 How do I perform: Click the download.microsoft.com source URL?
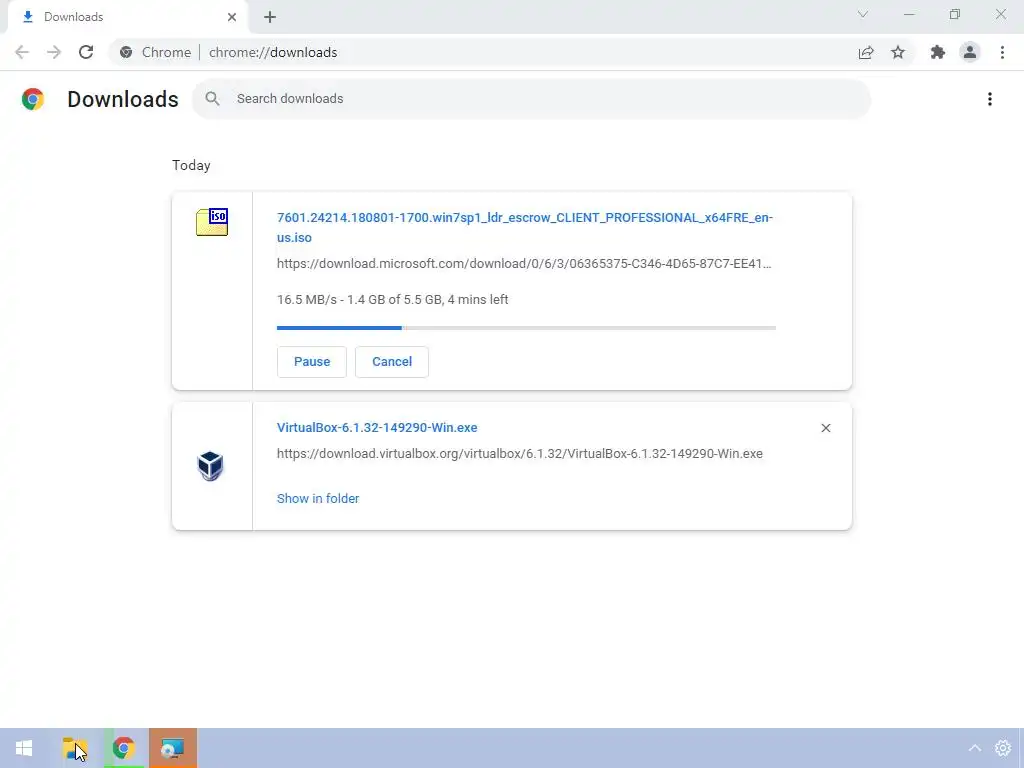pyautogui.click(x=524, y=264)
